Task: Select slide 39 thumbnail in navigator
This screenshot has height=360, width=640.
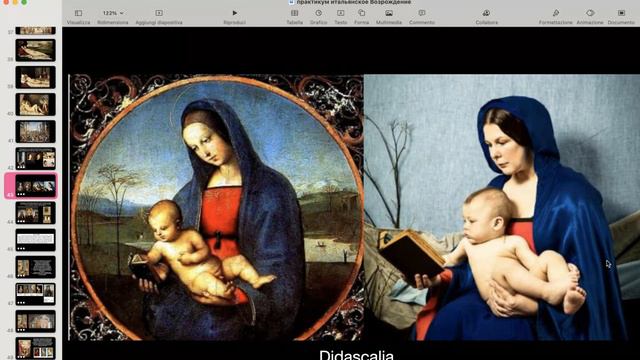Action: click(36, 77)
